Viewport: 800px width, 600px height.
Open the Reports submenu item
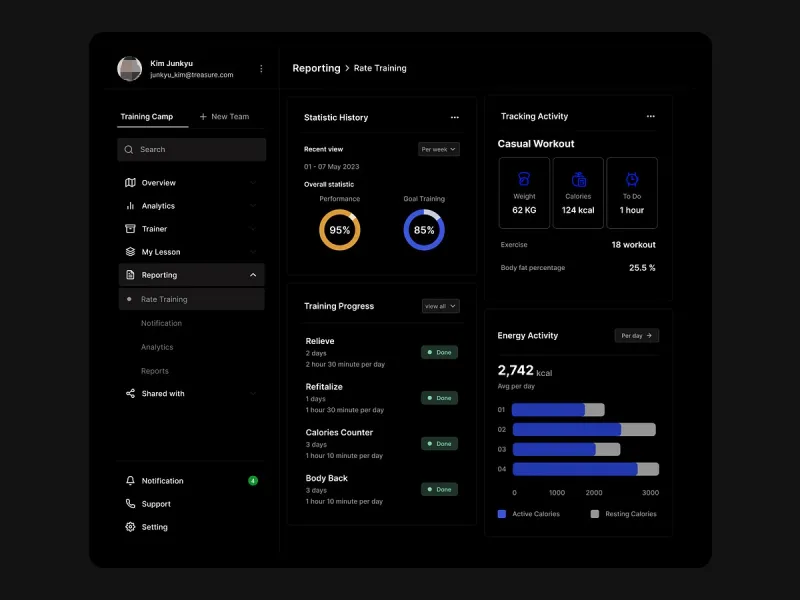pos(155,371)
